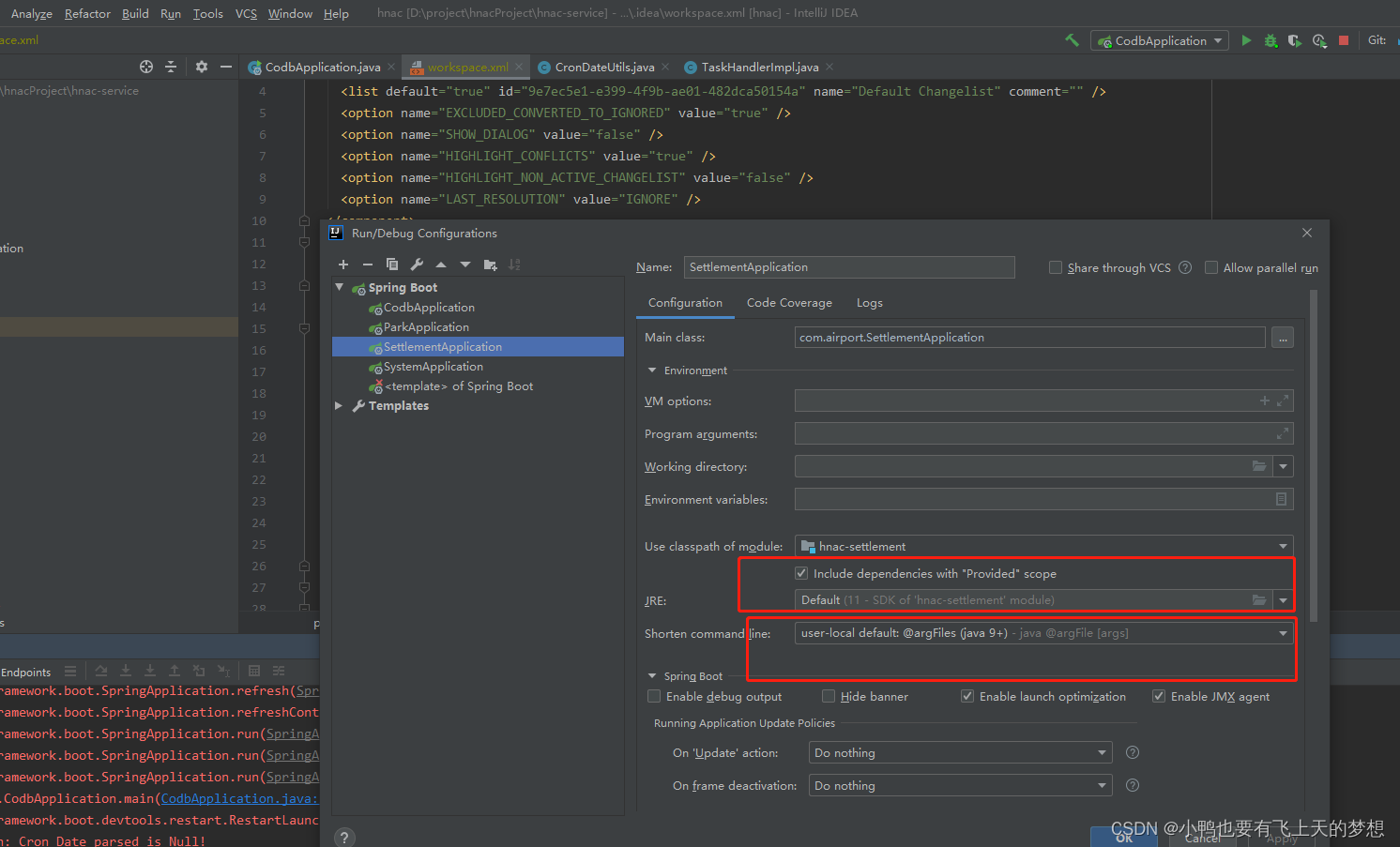Enable the Hide banner checkbox
The width and height of the screenshot is (1400, 847).
(x=829, y=696)
